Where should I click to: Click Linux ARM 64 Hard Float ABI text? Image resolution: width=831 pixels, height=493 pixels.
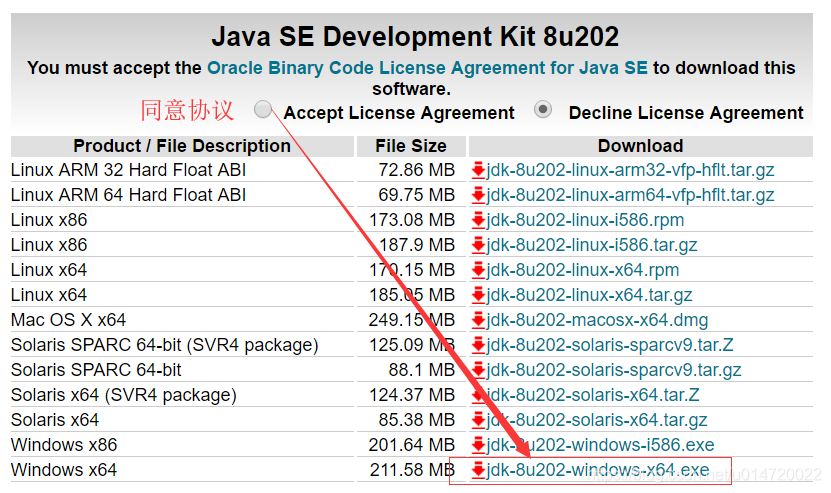pyautogui.click(x=128, y=195)
